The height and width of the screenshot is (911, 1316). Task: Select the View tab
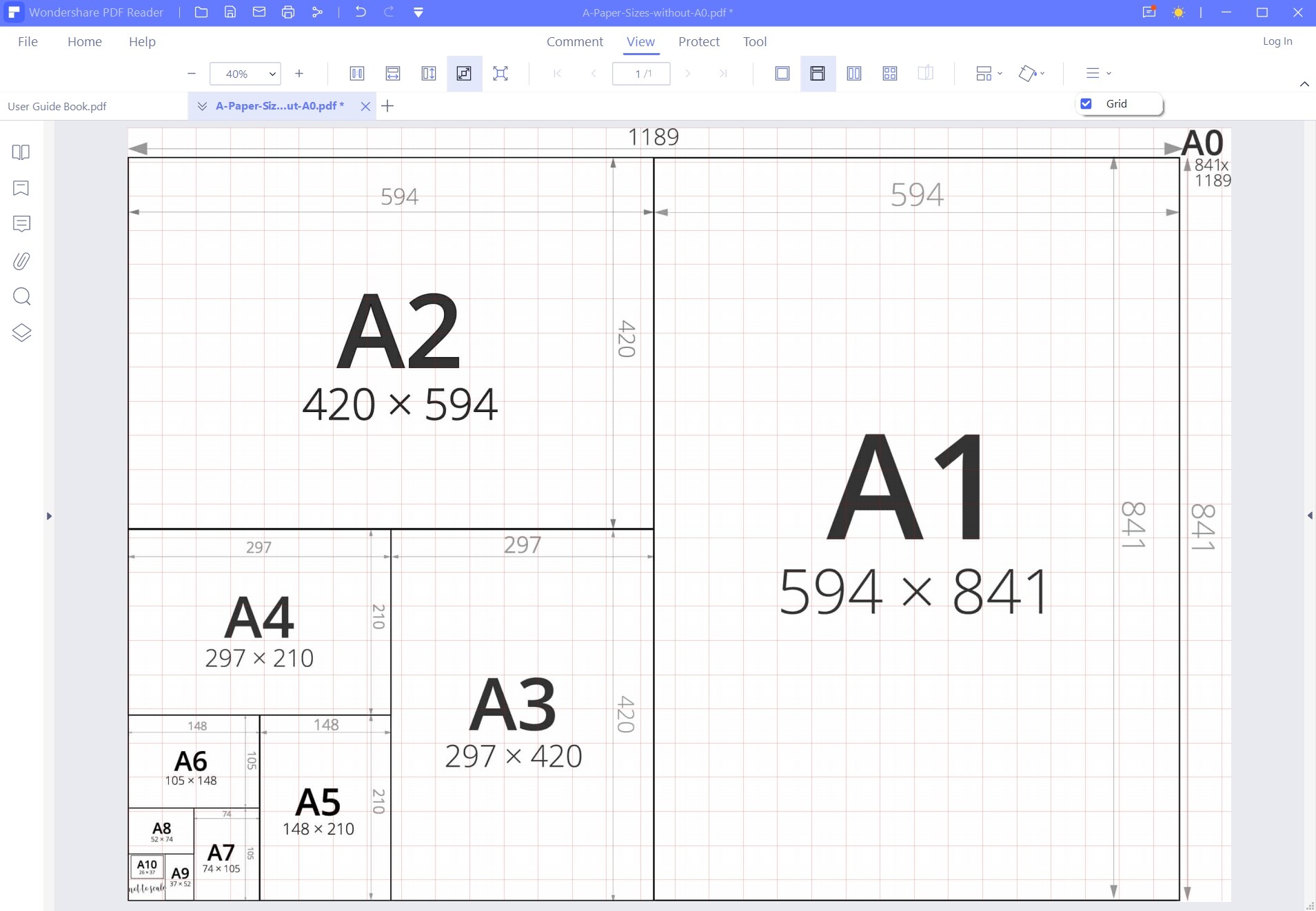click(640, 41)
